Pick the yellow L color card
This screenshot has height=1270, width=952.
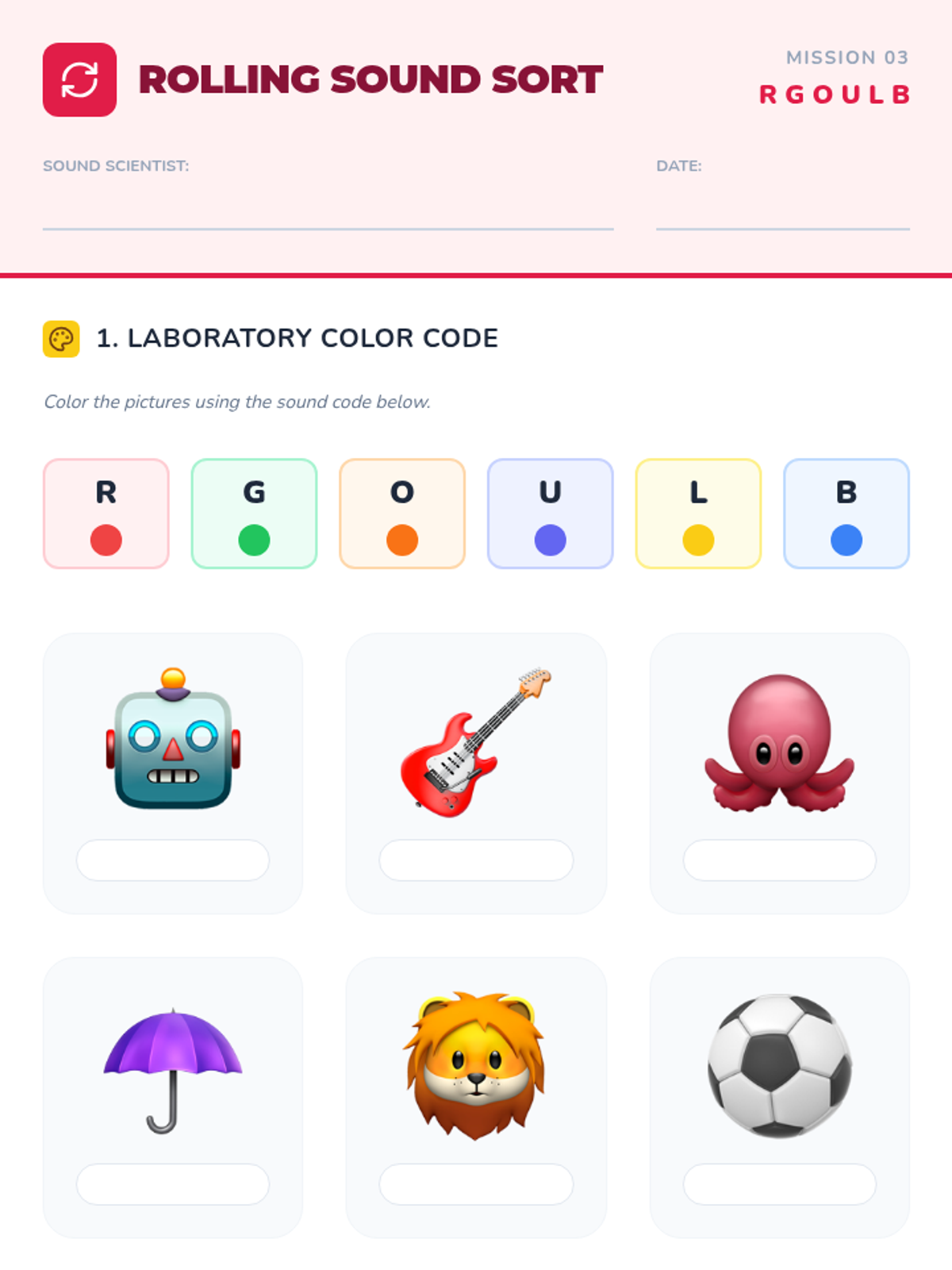698,514
